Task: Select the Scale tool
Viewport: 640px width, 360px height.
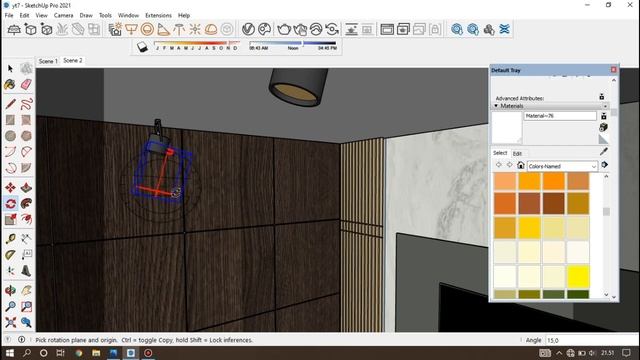Action: [10, 219]
